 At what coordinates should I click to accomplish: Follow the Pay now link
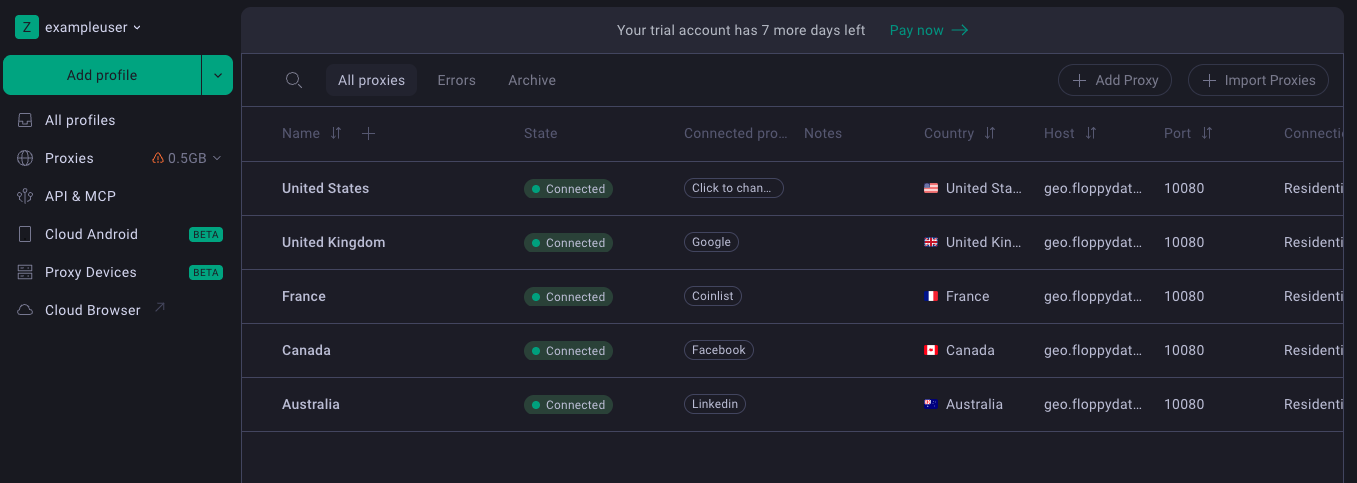(928, 30)
